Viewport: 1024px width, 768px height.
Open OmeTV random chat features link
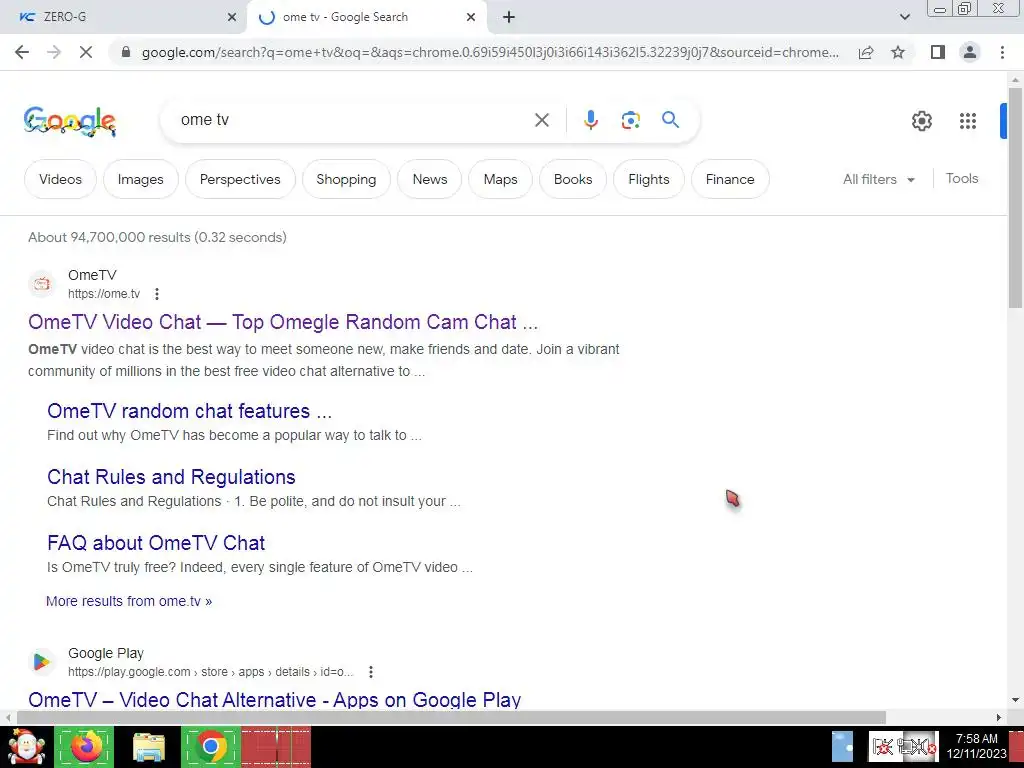coord(189,411)
